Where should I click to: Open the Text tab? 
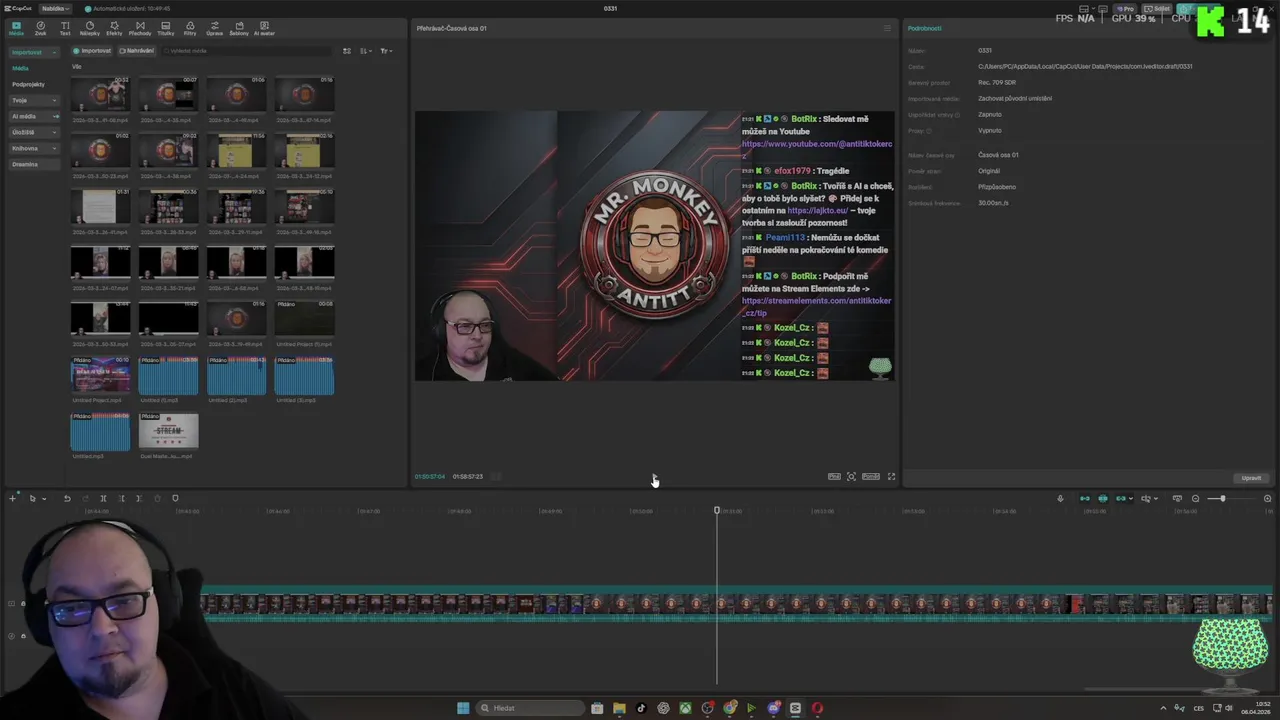[65, 28]
